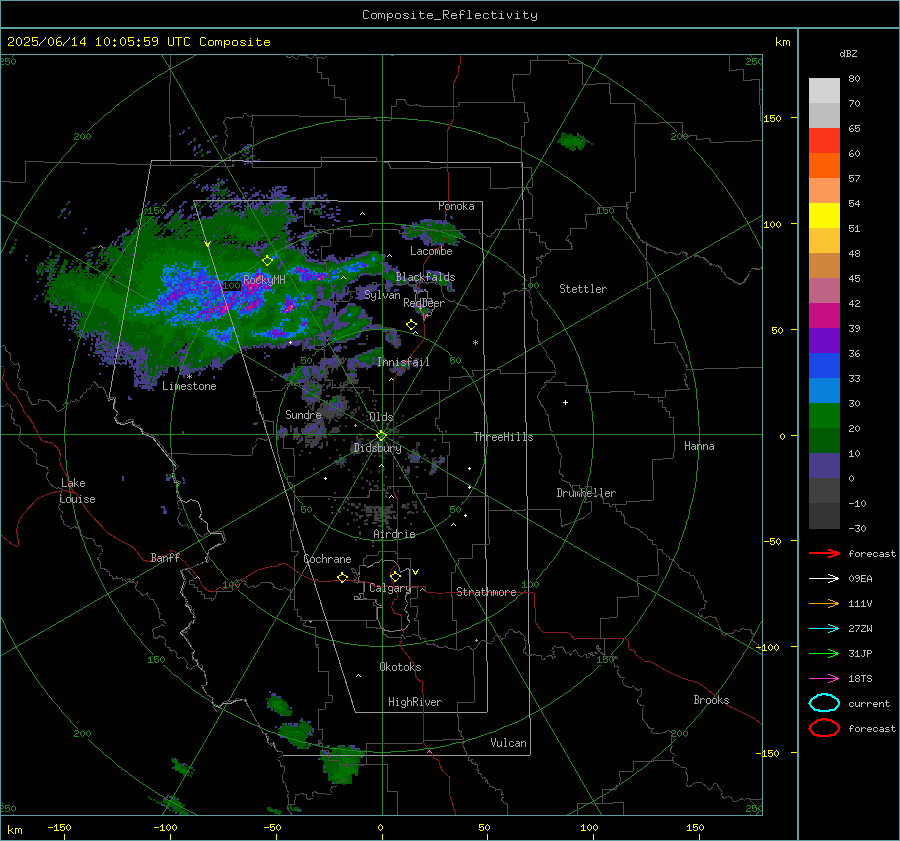Click the cyan 27ZW arrow icon
This screenshot has width=900, height=841.
tap(824, 629)
